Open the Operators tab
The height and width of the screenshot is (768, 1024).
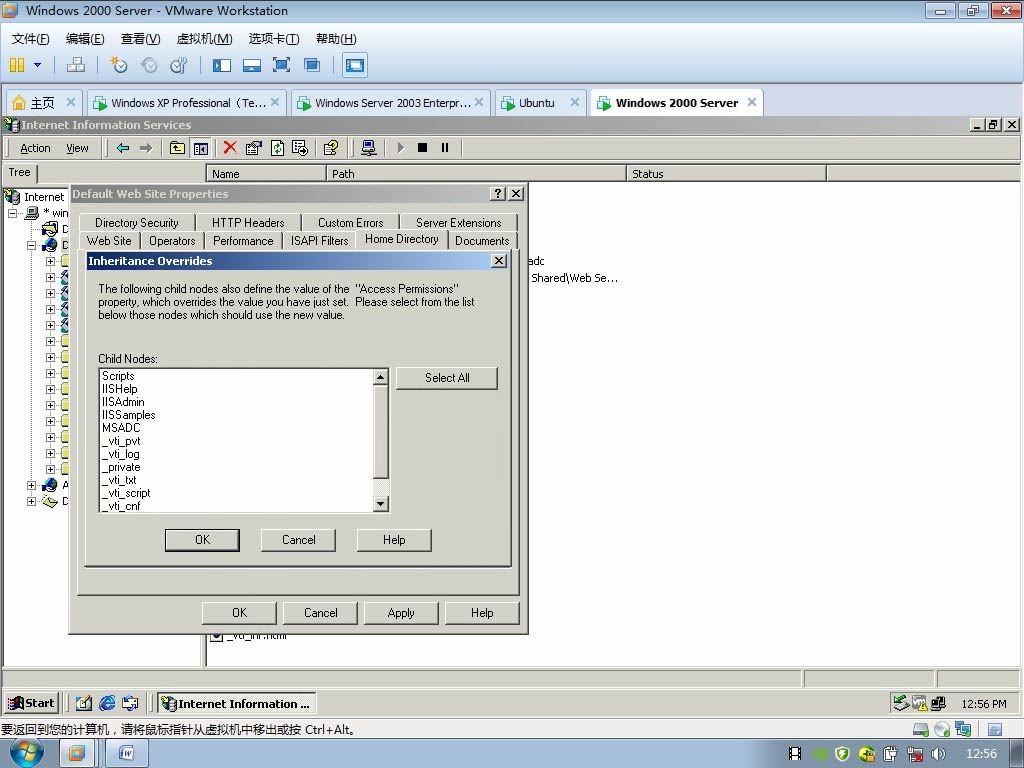[172, 240]
